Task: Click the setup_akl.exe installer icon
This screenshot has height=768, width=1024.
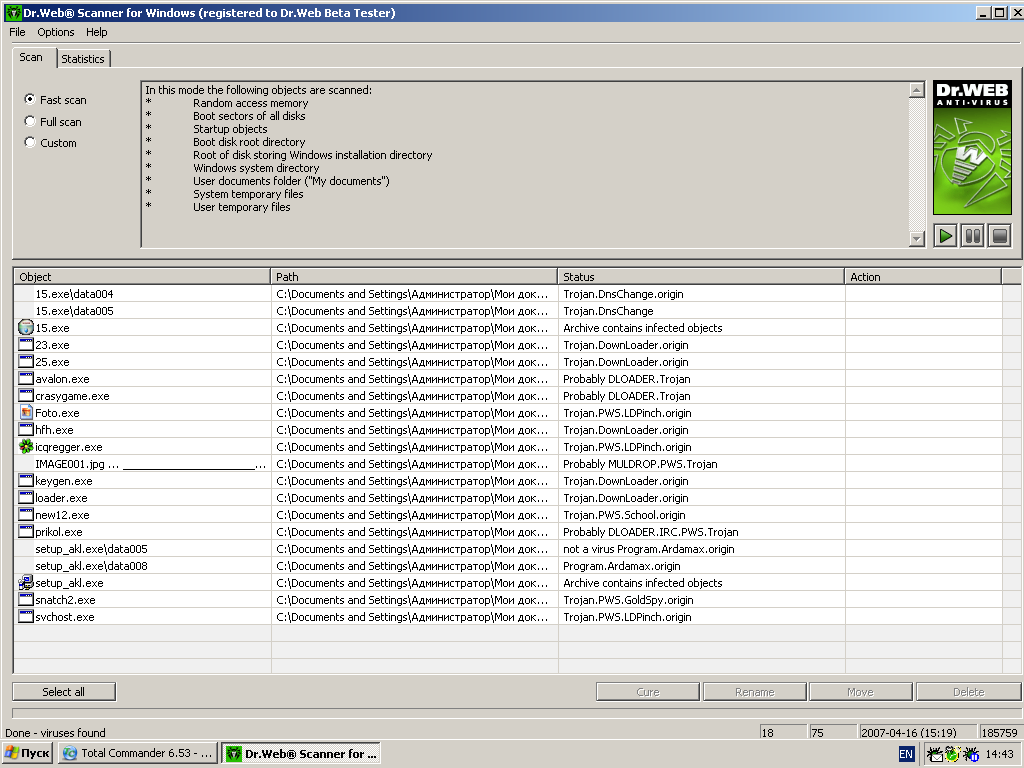Action: [x=25, y=583]
